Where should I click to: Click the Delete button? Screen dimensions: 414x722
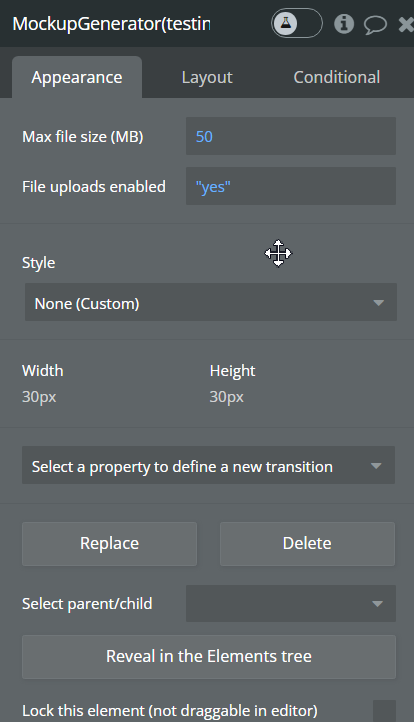click(x=307, y=544)
